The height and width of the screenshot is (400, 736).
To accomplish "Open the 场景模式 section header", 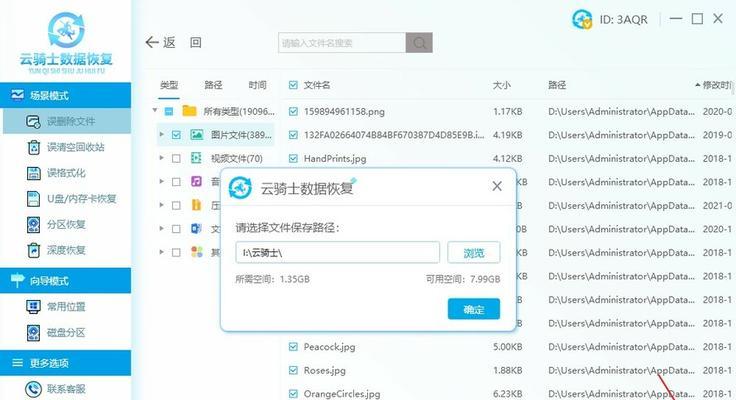I will point(66,95).
